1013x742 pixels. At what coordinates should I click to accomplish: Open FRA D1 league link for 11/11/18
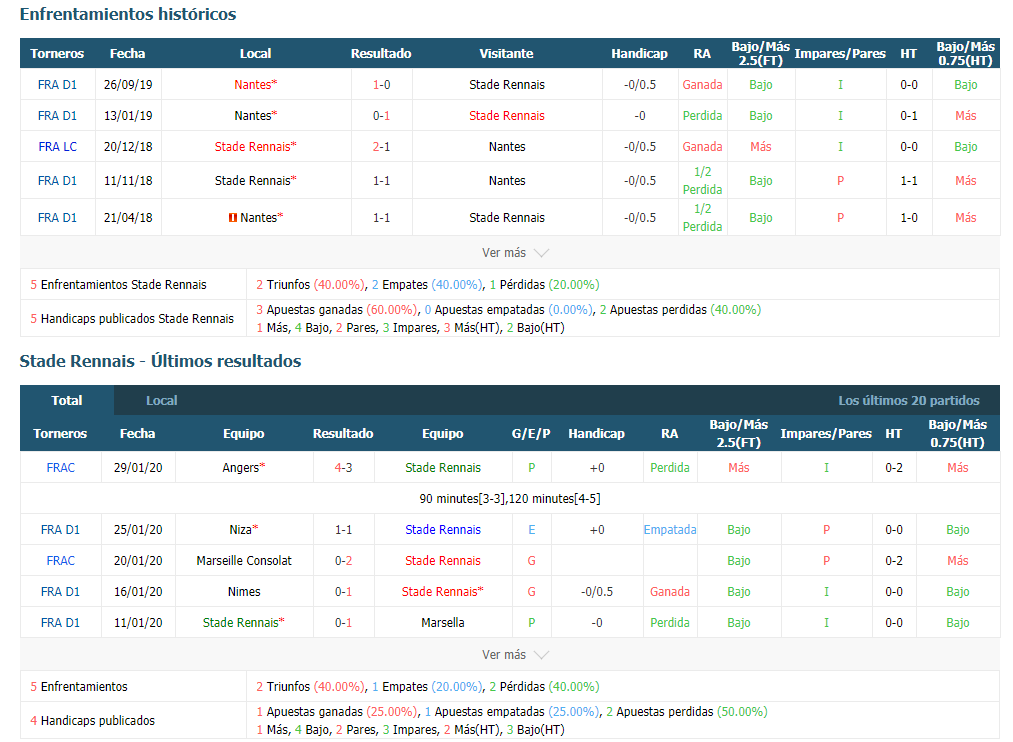click(x=57, y=181)
